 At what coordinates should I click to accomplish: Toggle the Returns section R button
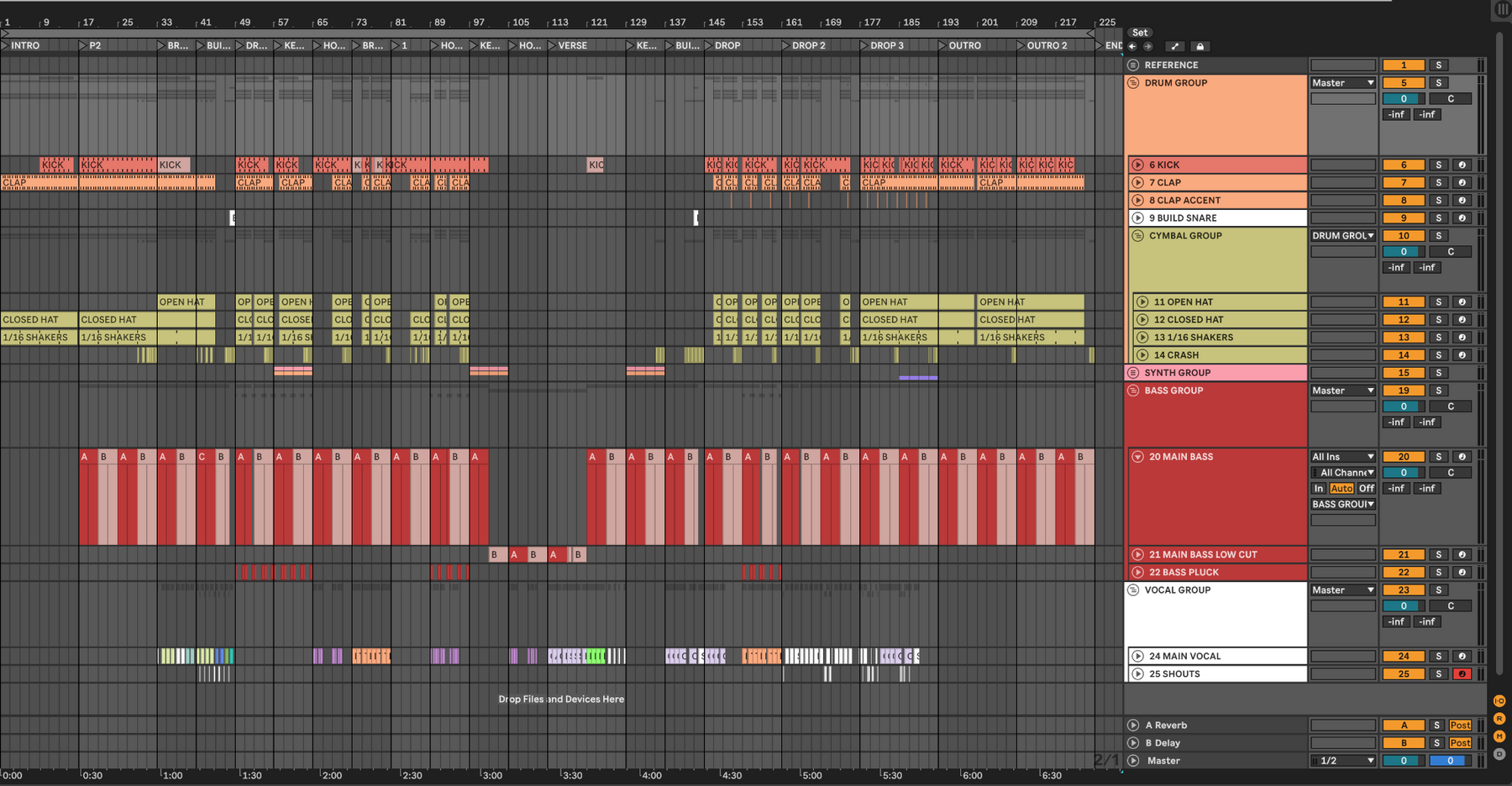coord(1499,719)
